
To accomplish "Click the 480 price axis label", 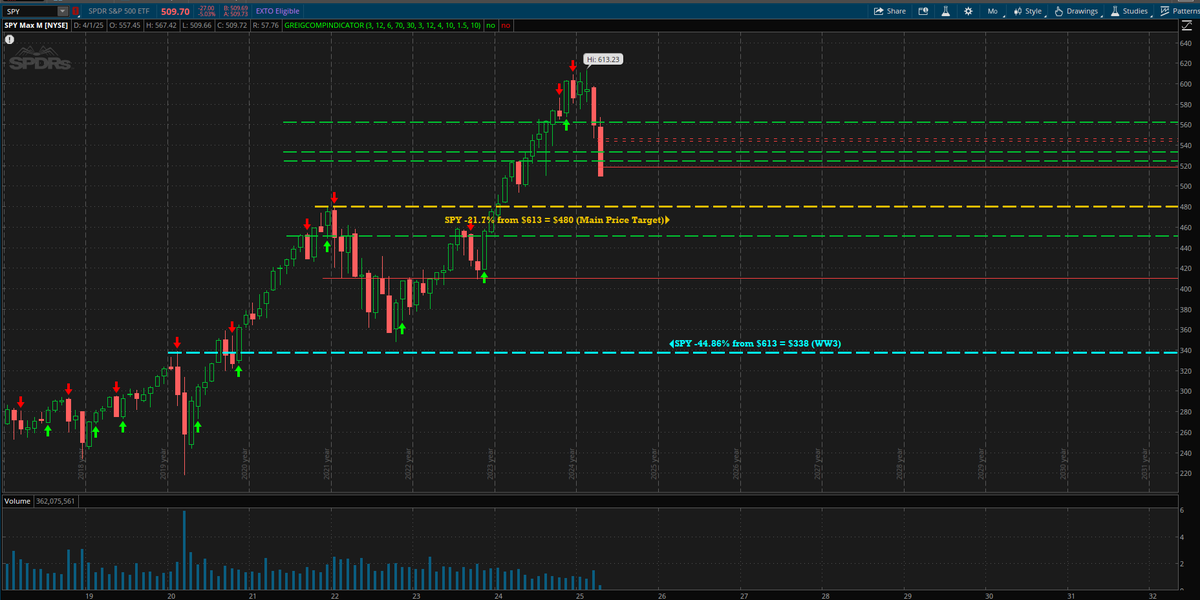I will (1185, 207).
